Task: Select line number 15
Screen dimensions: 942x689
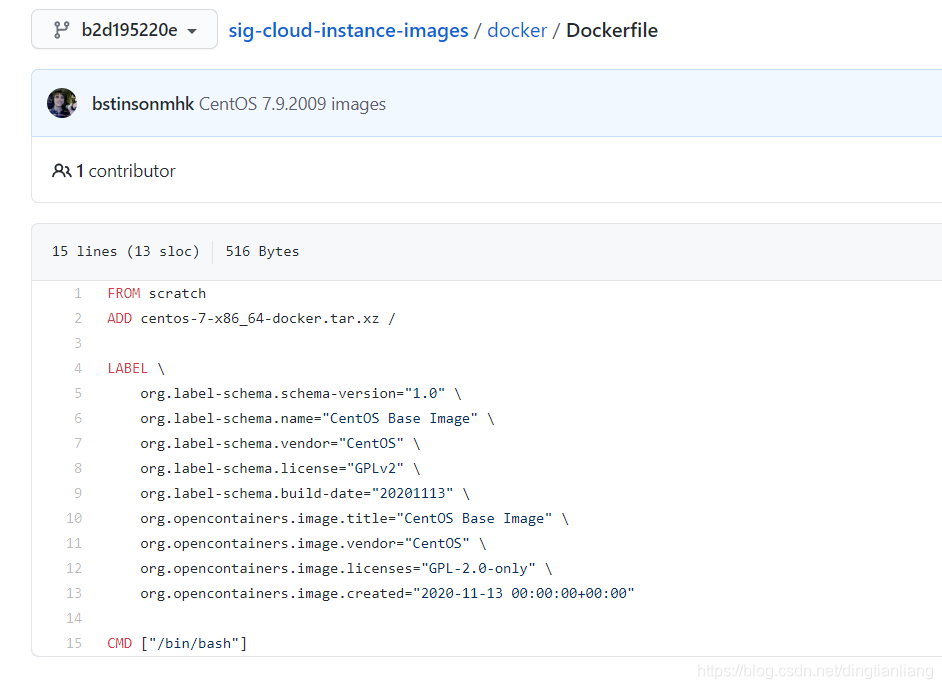Action: pyautogui.click(x=74, y=643)
